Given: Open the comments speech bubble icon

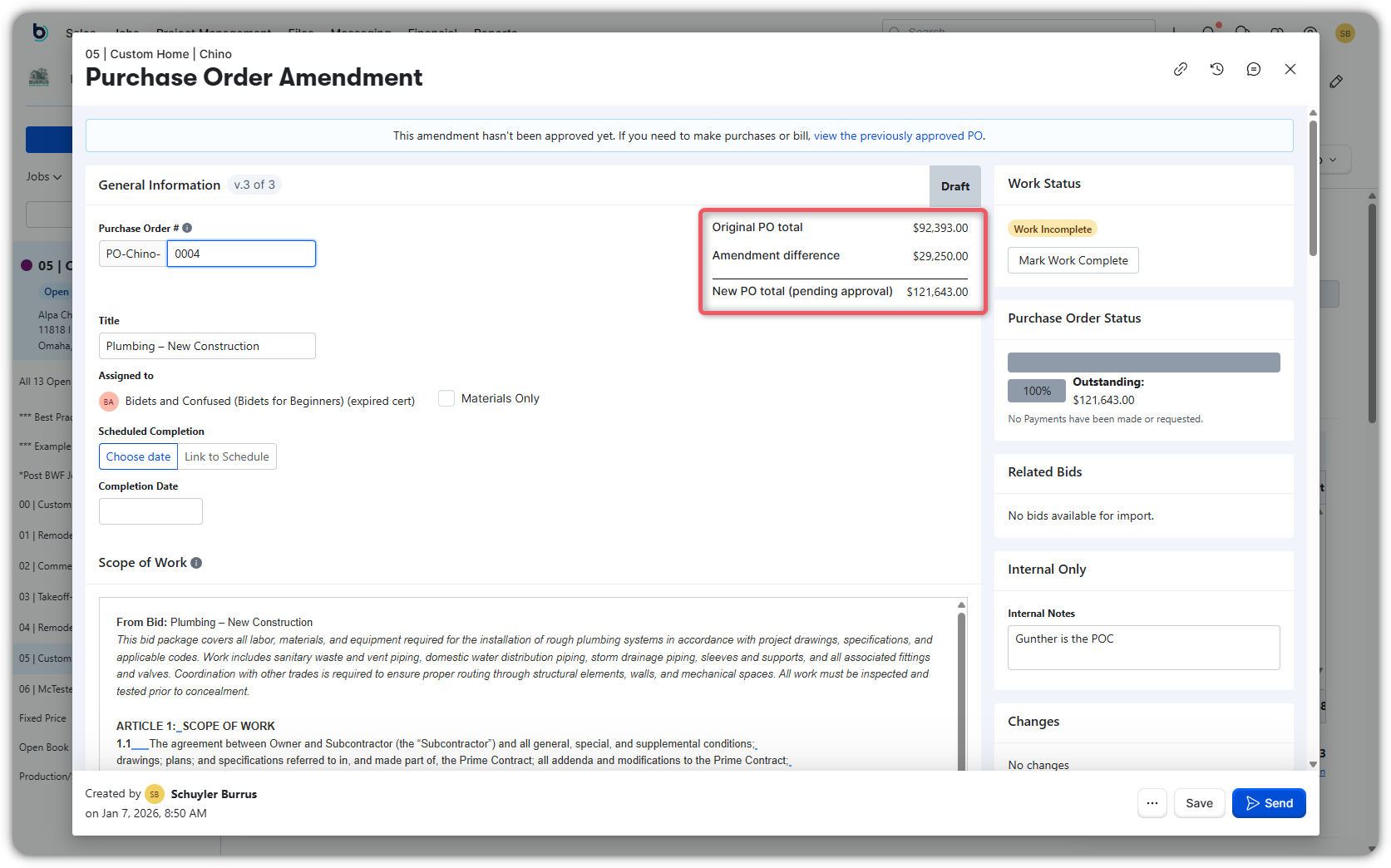Looking at the screenshot, I should 1253,69.
